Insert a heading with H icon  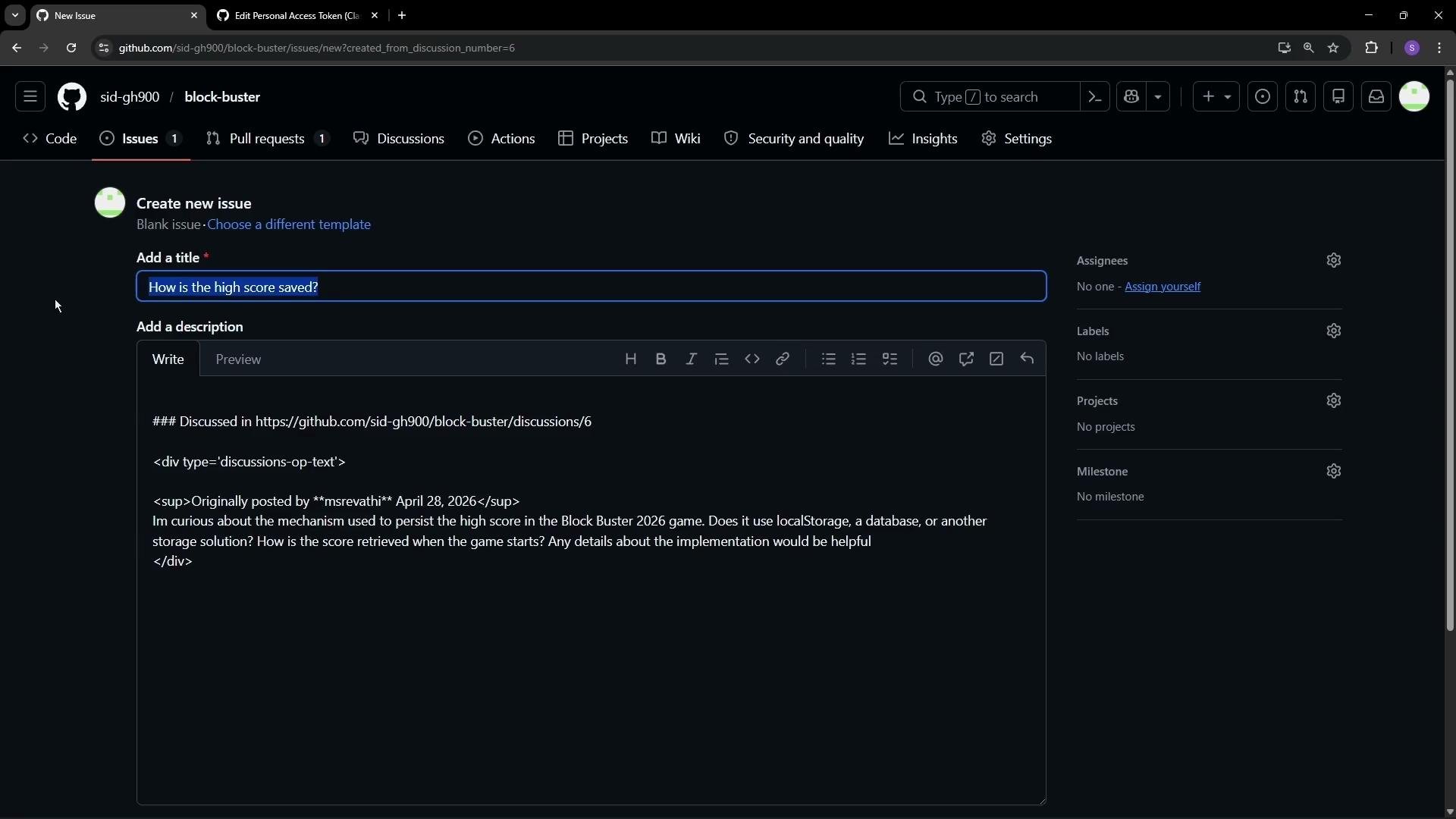(x=631, y=359)
